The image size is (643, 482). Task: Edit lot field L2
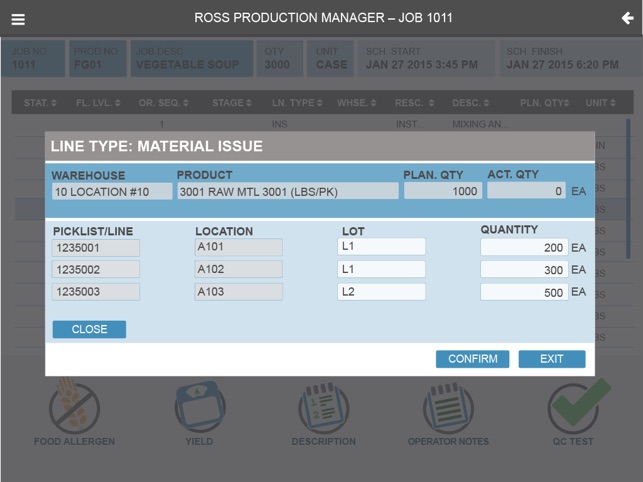[381, 292]
